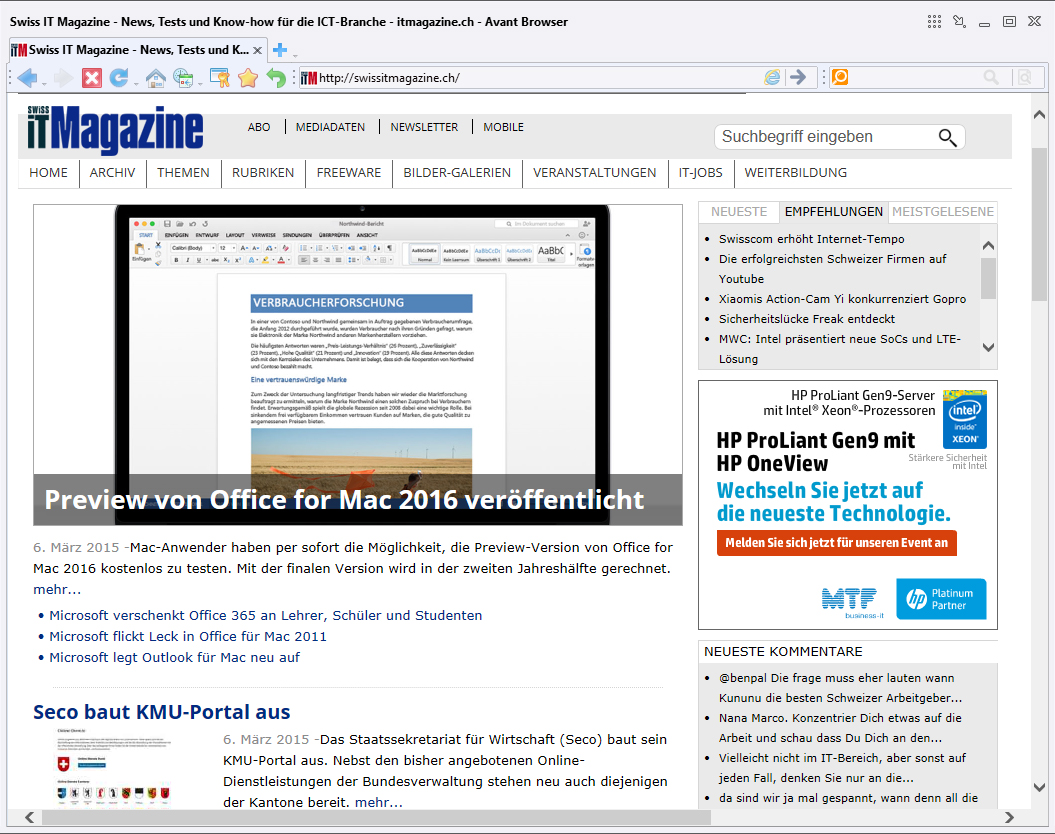Click 'Microsoft legt Outlook für Mac neu auf'
Image resolution: width=1055 pixels, height=834 pixels.
pyautogui.click(x=174, y=657)
